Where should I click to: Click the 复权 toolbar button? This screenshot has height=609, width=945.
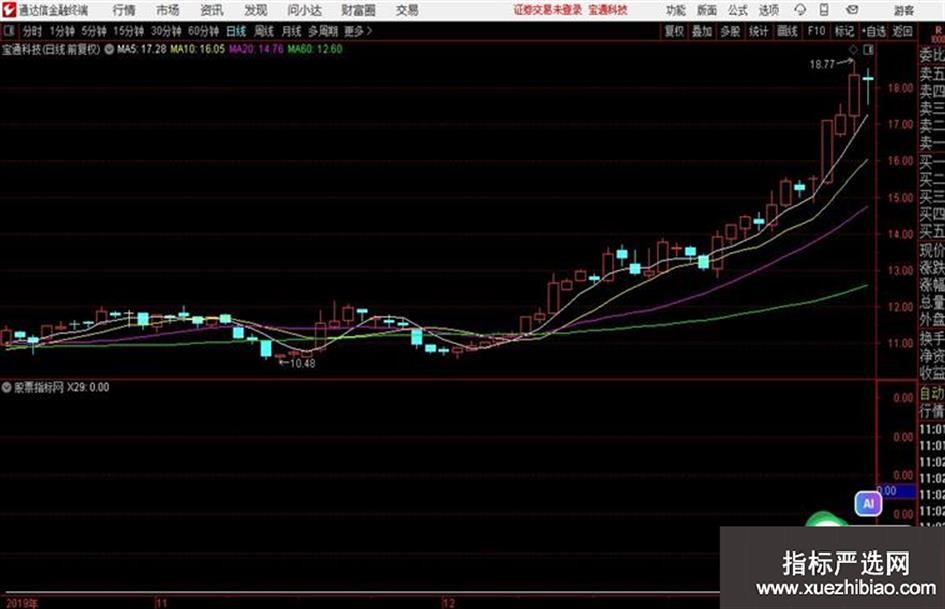pyautogui.click(x=674, y=31)
